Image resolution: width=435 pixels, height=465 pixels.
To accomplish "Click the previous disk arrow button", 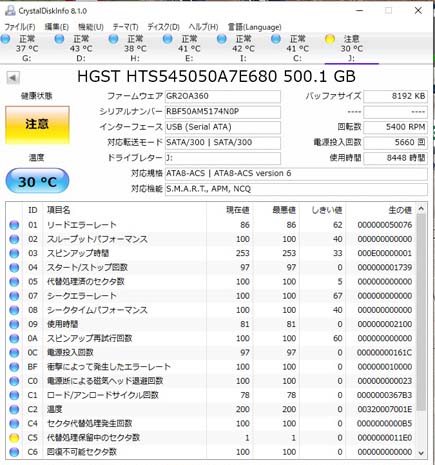I will [13, 78].
